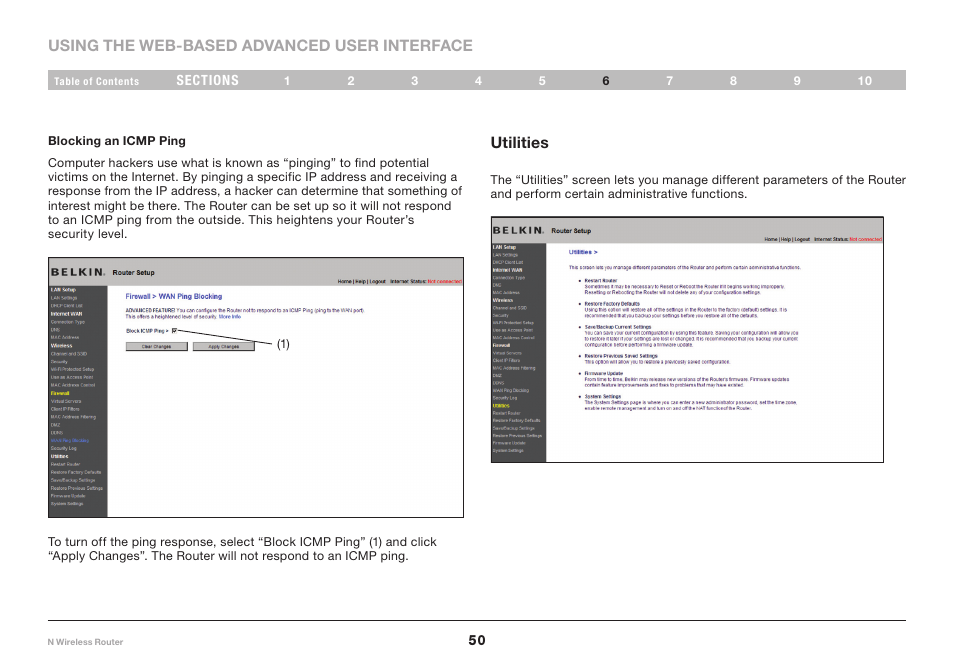Go to section 10 in navigation bar
The height and width of the screenshot is (668, 954).
tap(865, 81)
